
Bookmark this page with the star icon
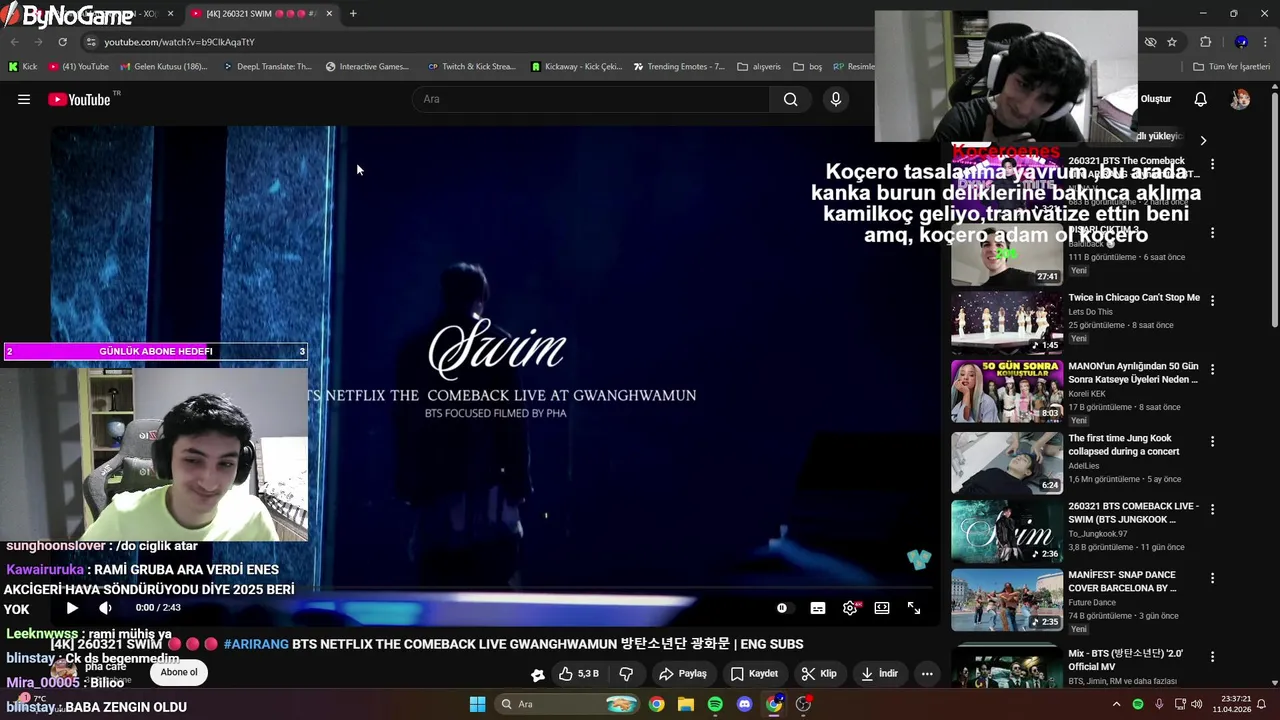click(1172, 42)
